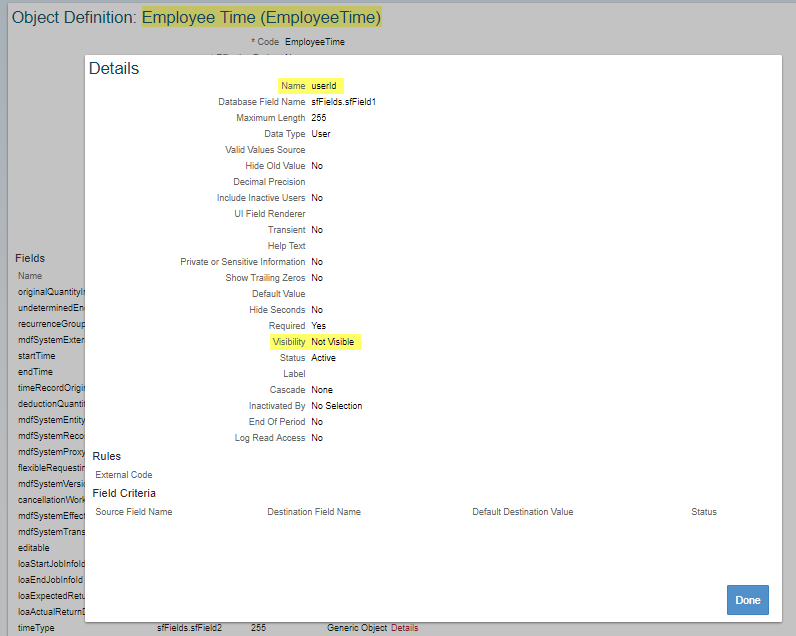796x636 pixels.
Task: Click the Rules section heading
Action: (107, 456)
